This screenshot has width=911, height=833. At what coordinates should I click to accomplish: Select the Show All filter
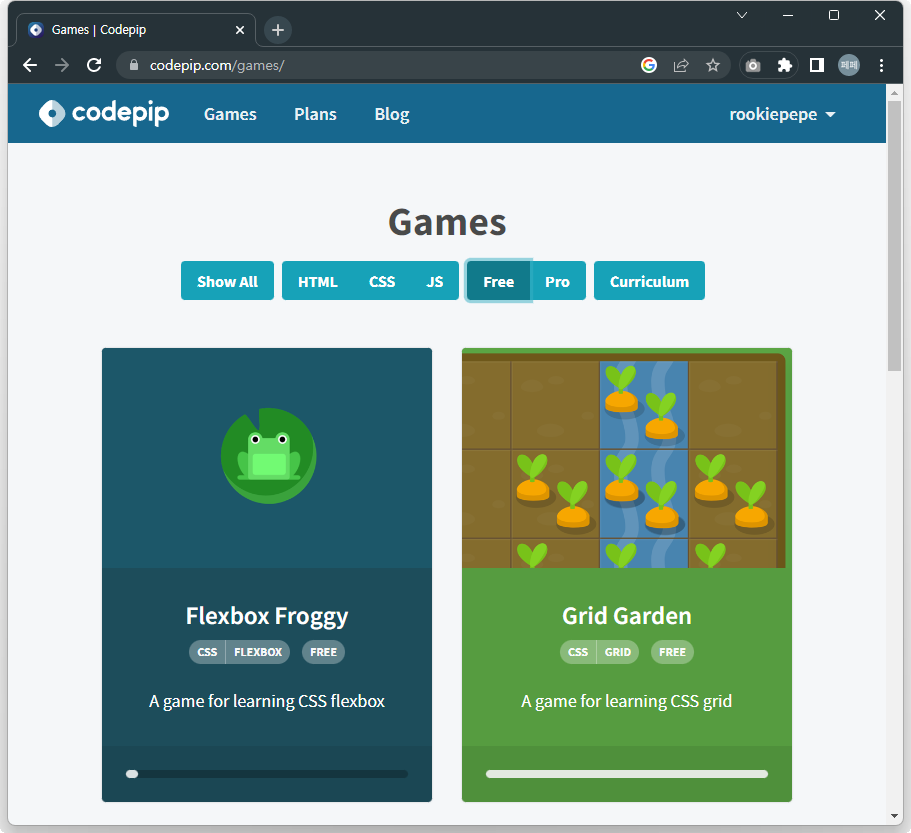coord(227,281)
